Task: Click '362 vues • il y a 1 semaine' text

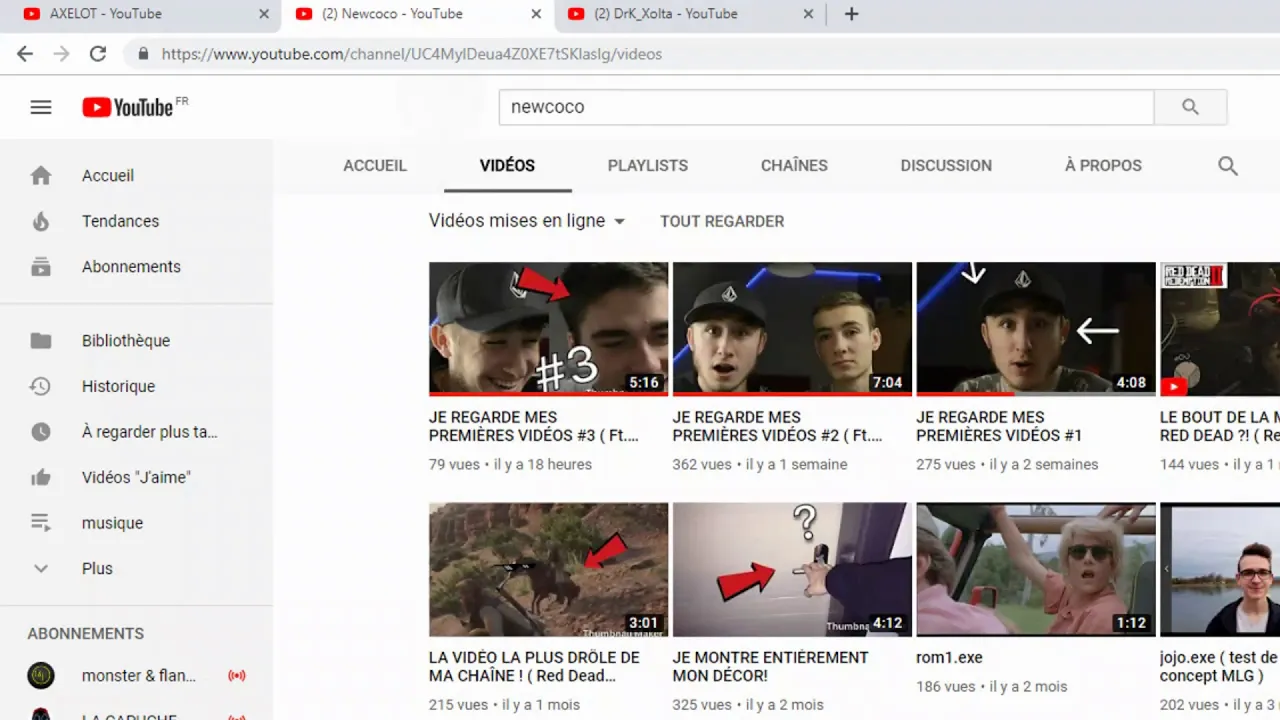Action: 760,465
